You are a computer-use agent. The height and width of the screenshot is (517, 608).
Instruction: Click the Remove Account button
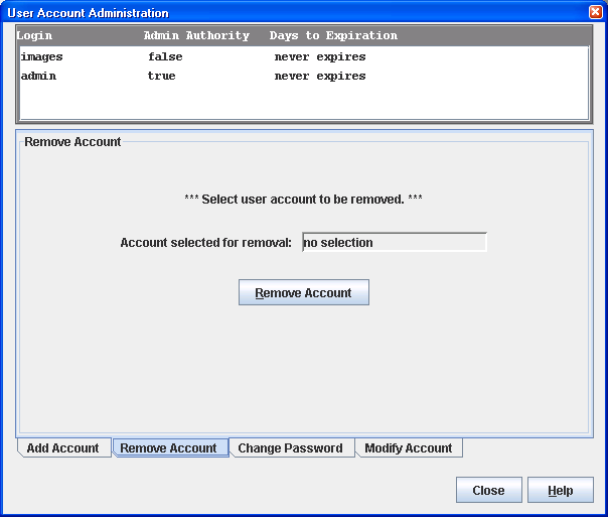pos(304,292)
